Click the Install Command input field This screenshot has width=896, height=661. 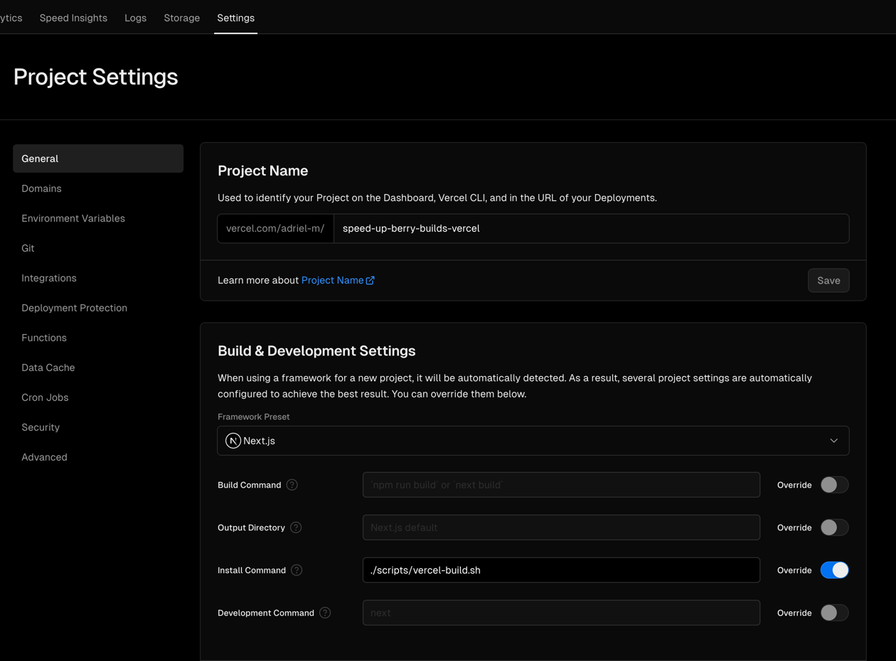(561, 570)
